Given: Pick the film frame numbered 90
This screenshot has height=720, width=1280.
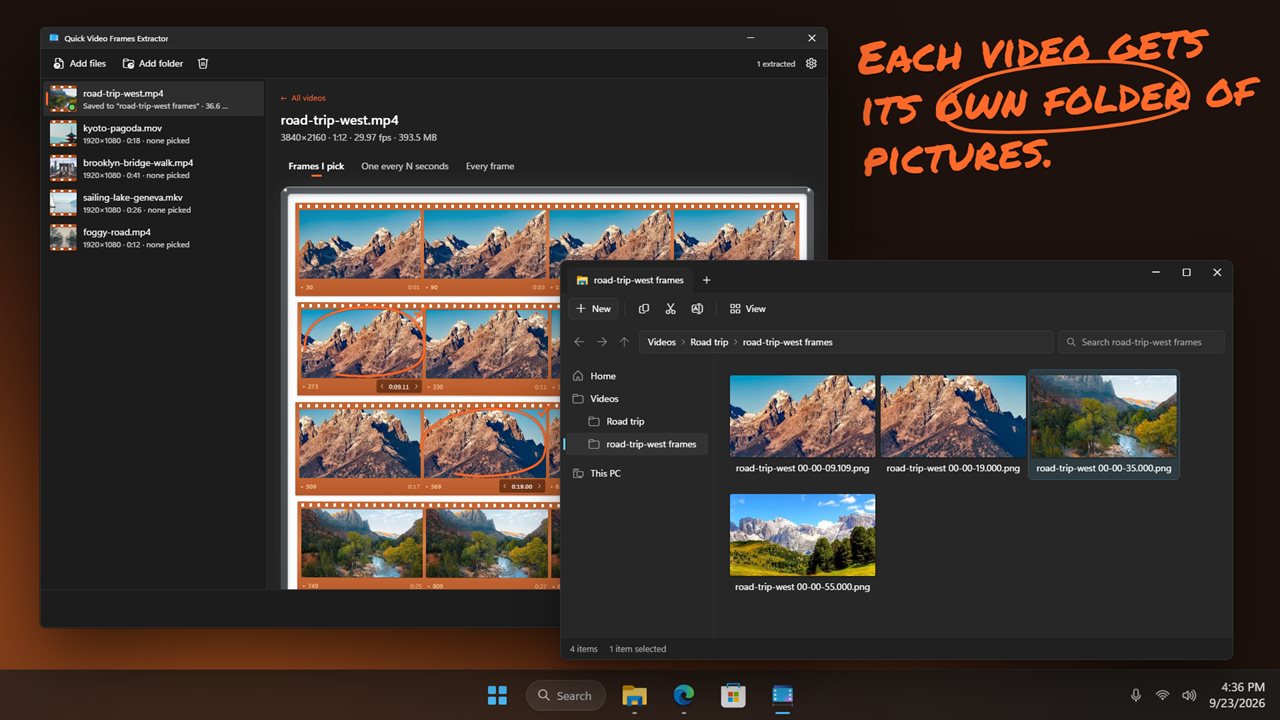Looking at the screenshot, I should (486, 244).
